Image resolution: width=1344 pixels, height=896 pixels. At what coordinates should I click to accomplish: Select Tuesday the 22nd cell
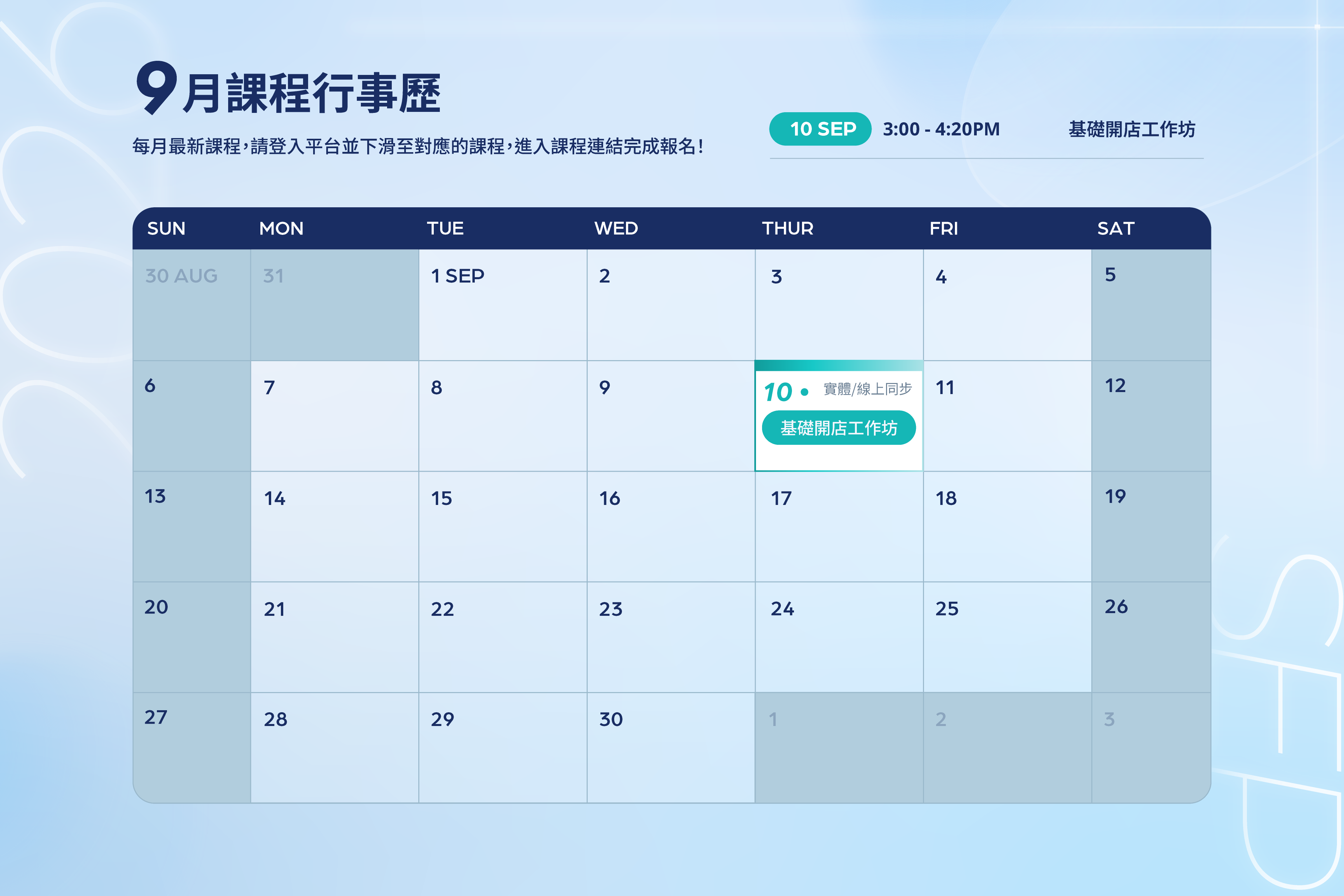503,638
